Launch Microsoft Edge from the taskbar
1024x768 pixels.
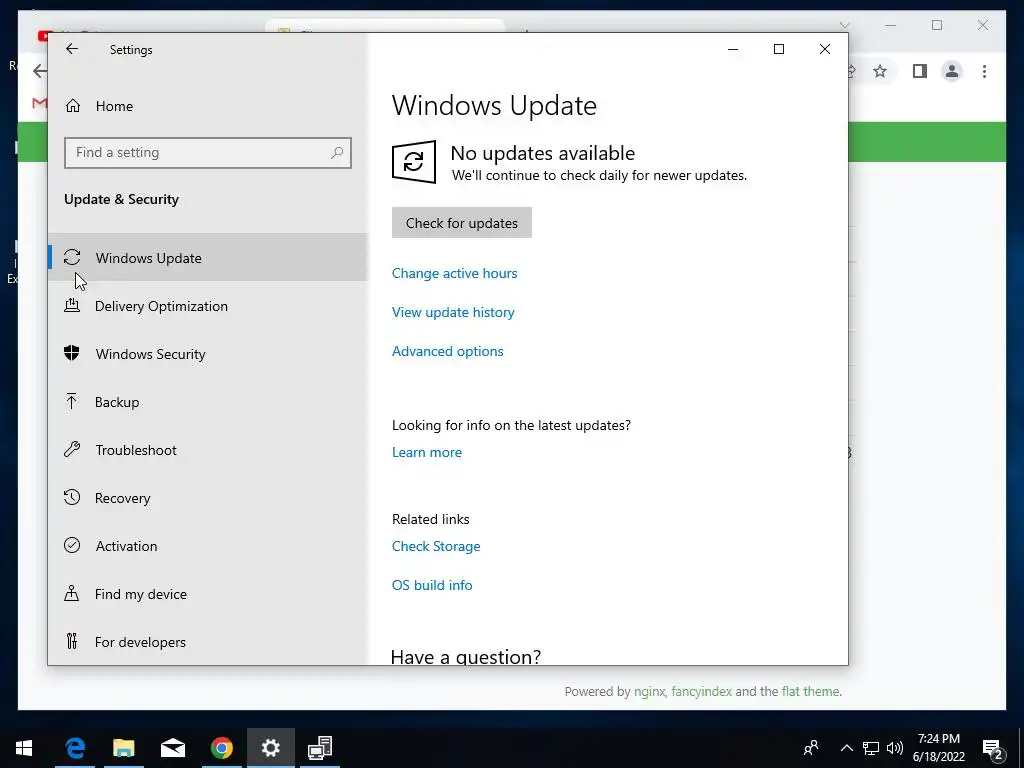tap(75, 748)
